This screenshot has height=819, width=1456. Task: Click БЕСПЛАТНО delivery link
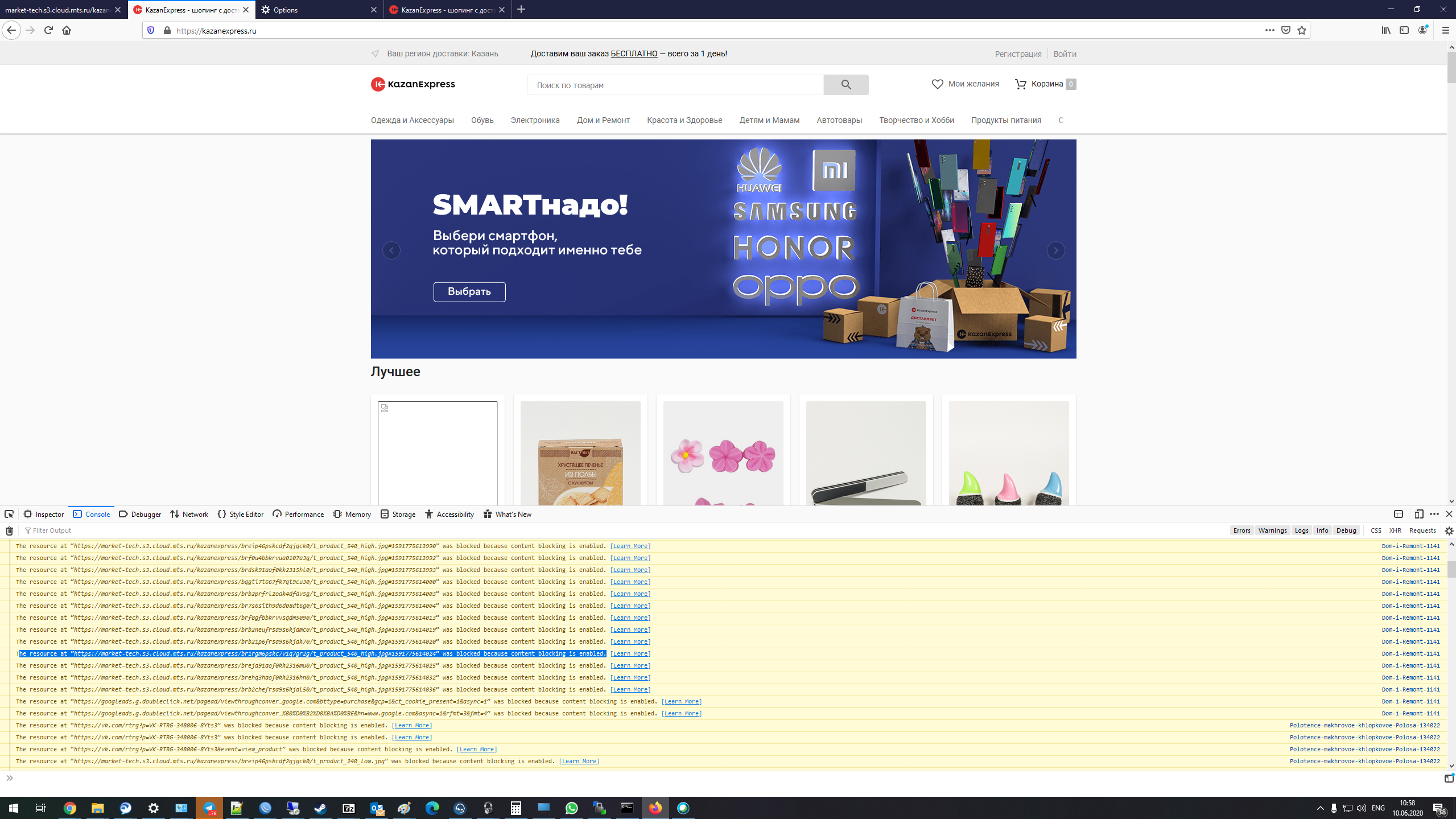pyautogui.click(x=634, y=53)
